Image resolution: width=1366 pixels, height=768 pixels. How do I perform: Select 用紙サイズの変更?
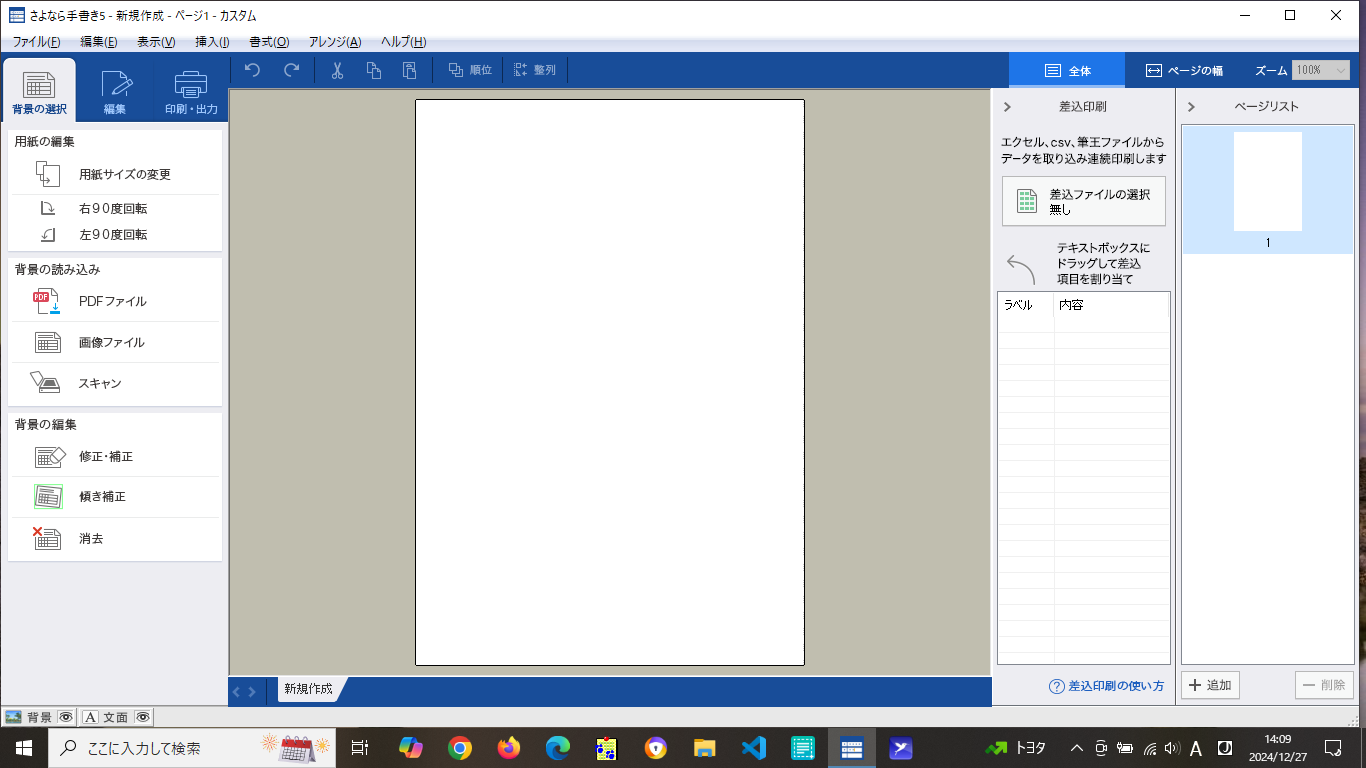tap(114, 174)
